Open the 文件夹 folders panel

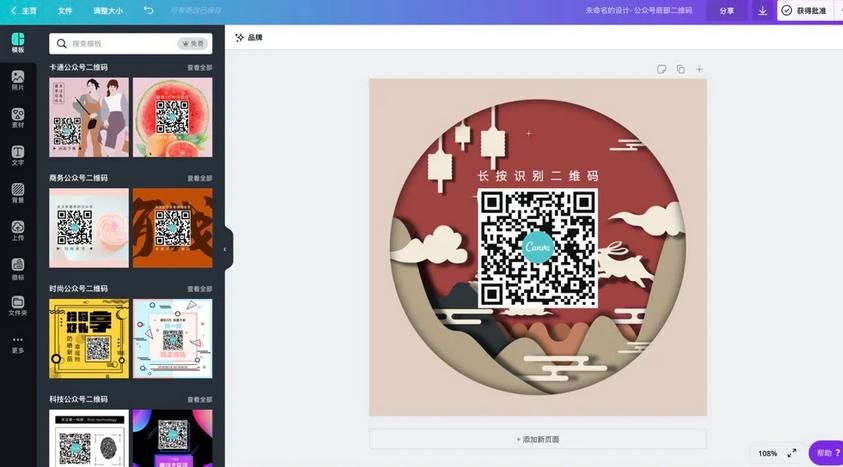pos(18,306)
